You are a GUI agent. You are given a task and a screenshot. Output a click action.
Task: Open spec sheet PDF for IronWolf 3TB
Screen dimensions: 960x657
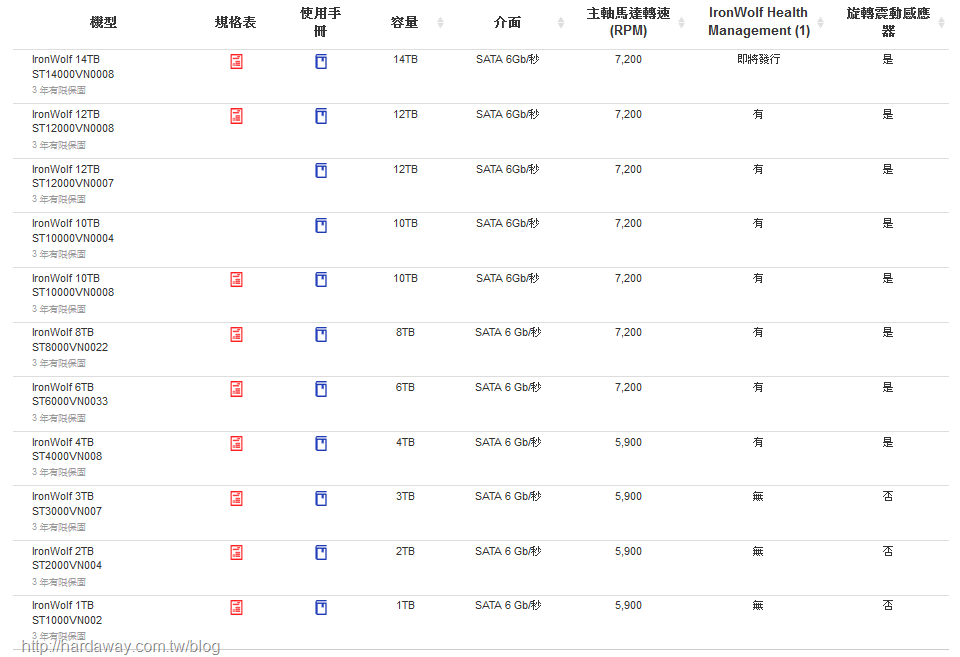pos(236,498)
